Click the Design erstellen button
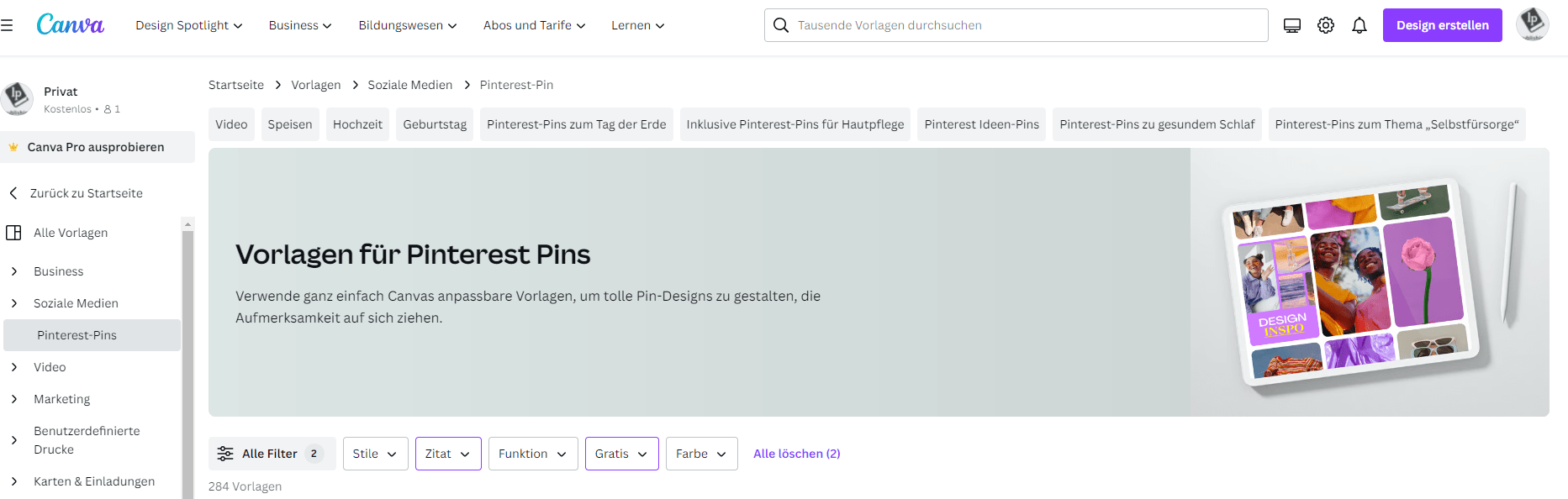 coord(1443,25)
